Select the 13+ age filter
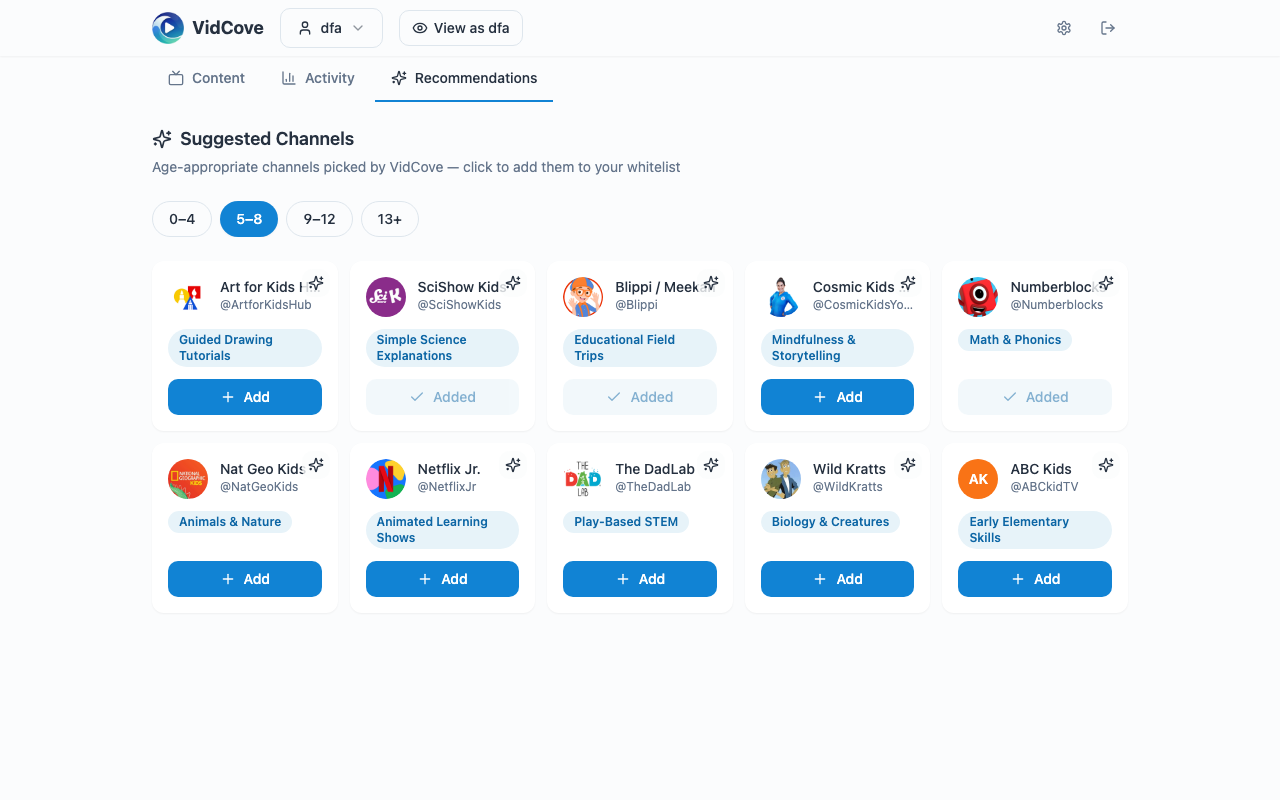 [389, 219]
